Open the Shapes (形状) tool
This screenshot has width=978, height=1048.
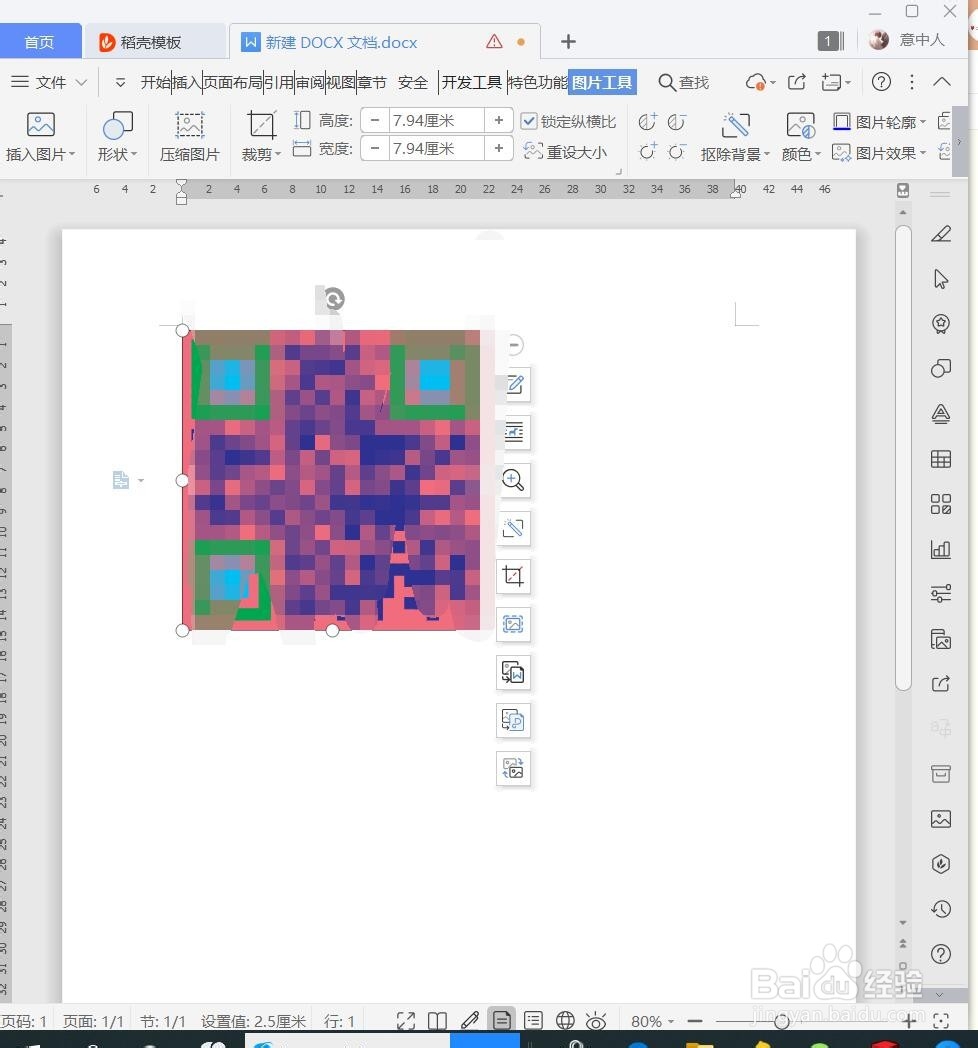(118, 125)
